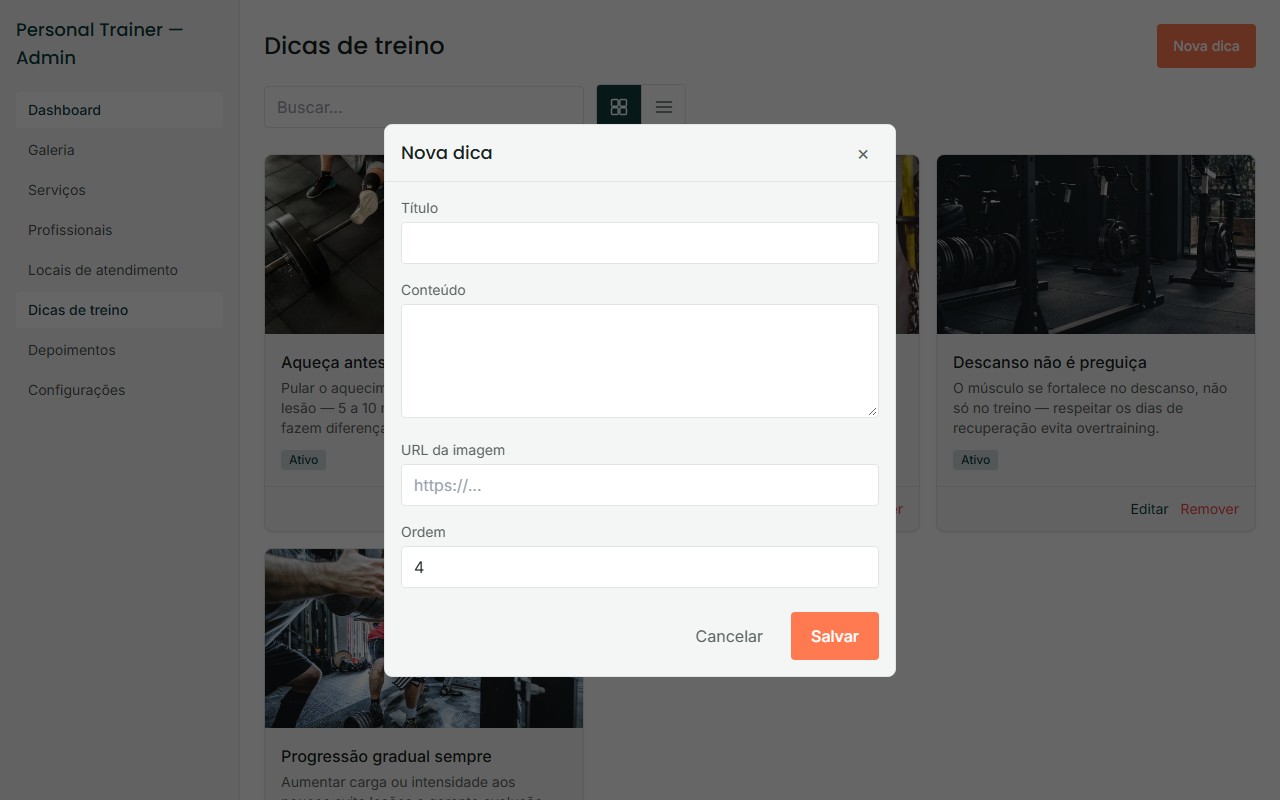Select the Ordem number field

(x=640, y=567)
